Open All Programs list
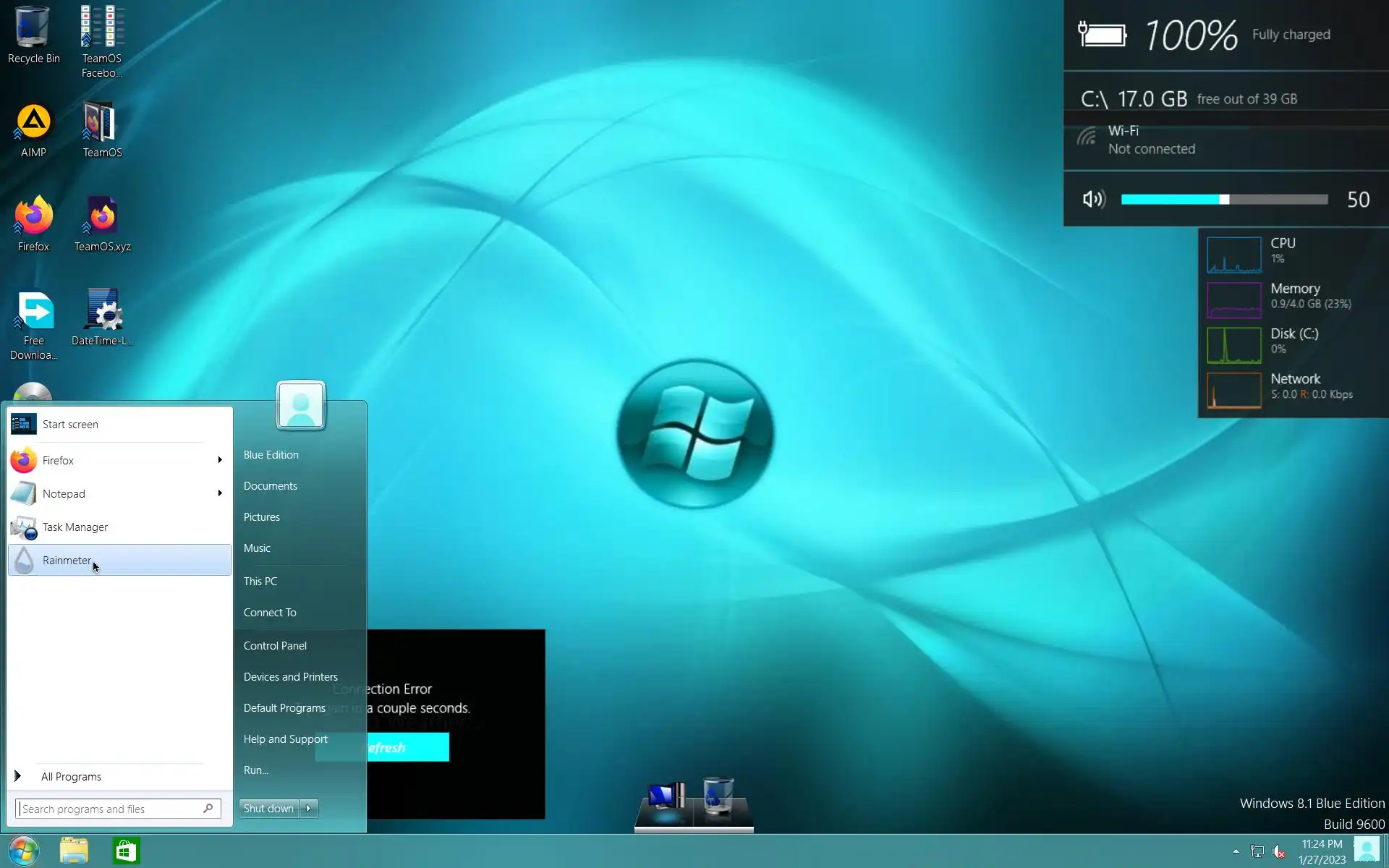 pyautogui.click(x=71, y=776)
